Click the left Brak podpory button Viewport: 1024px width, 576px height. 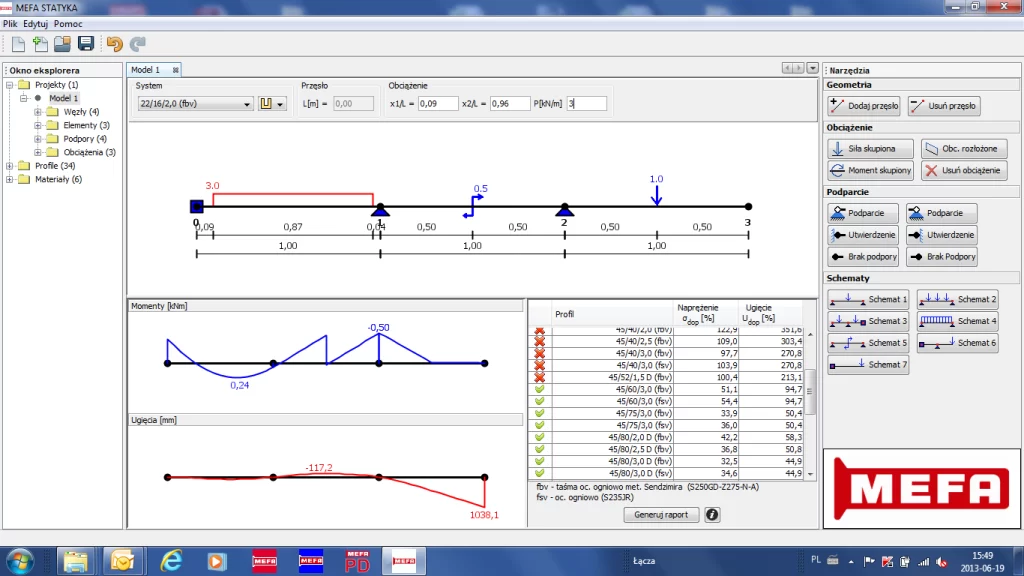click(863, 257)
